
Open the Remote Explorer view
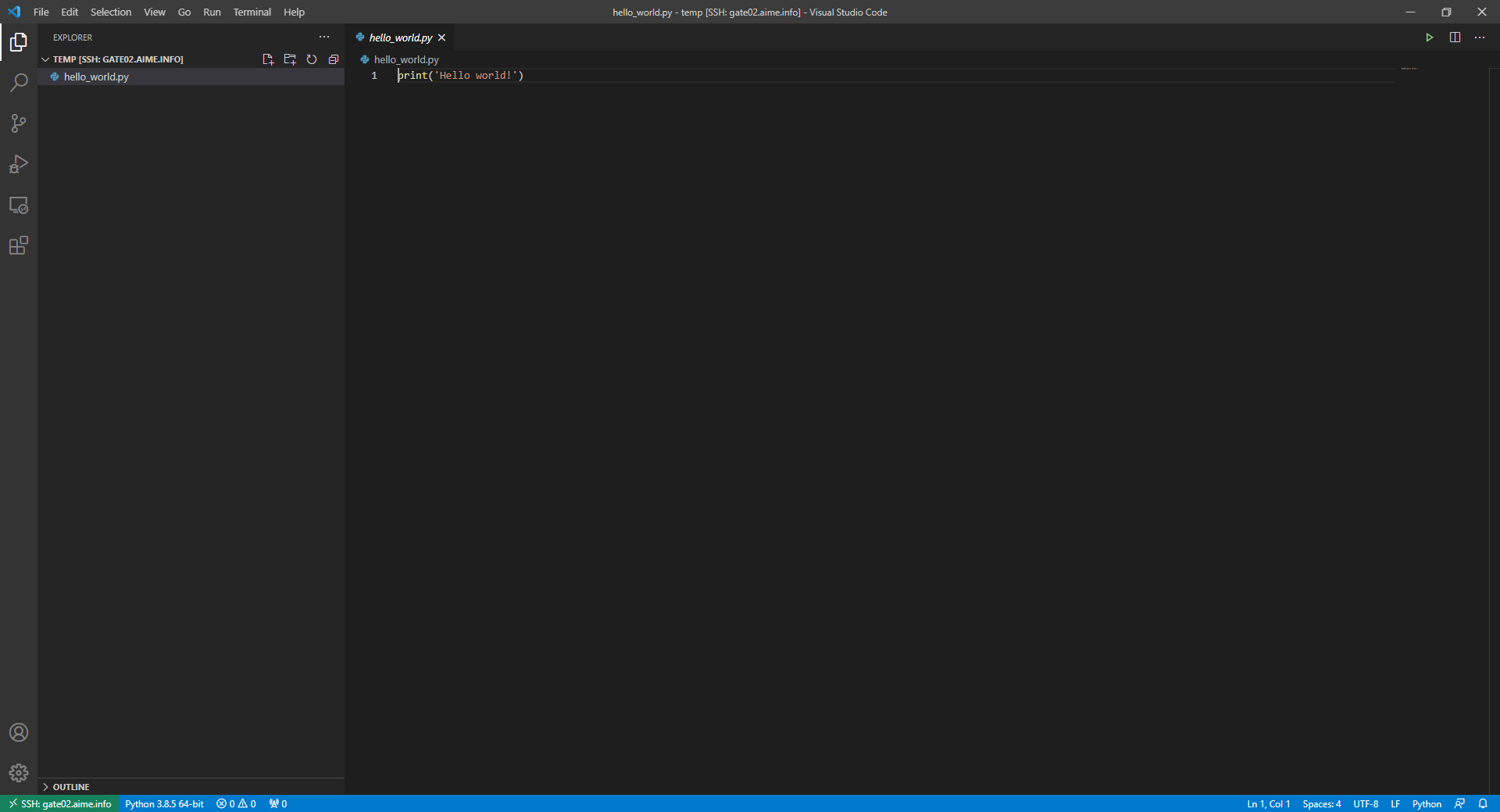[19, 205]
